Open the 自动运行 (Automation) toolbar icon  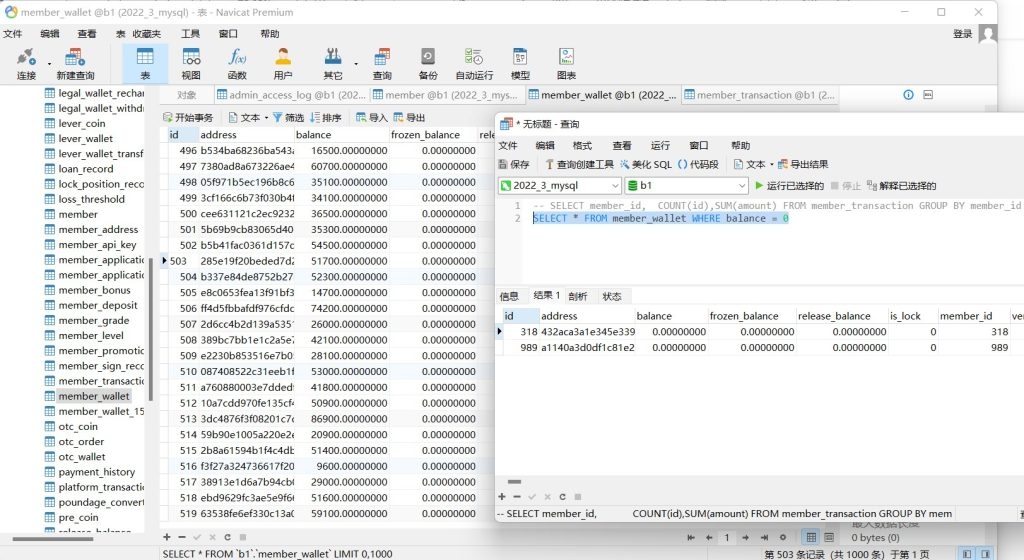coord(474,63)
